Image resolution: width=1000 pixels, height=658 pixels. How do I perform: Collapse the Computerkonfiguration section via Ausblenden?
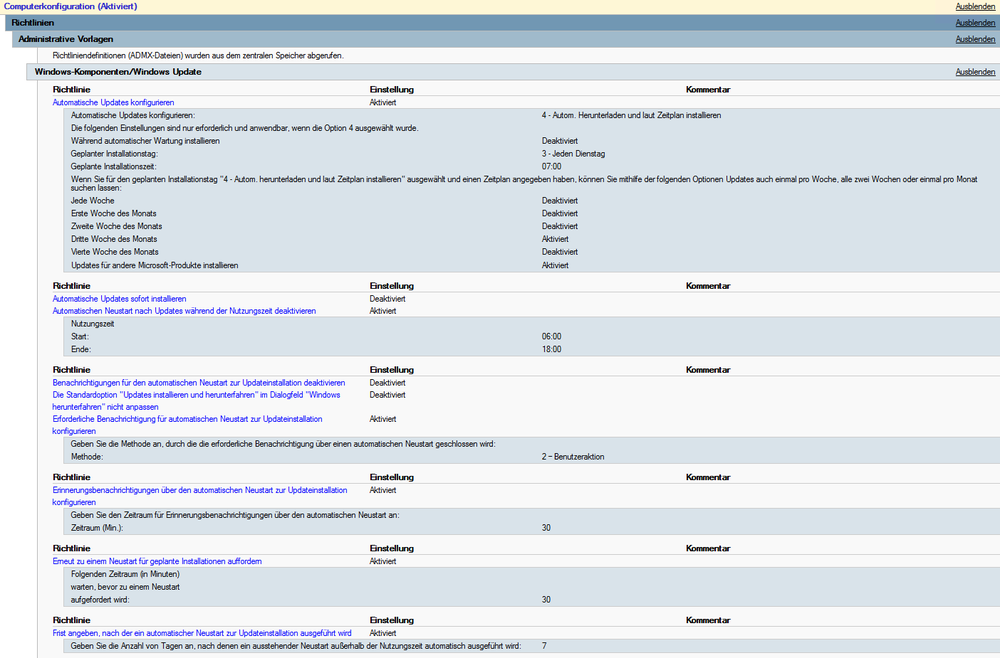[975, 7]
